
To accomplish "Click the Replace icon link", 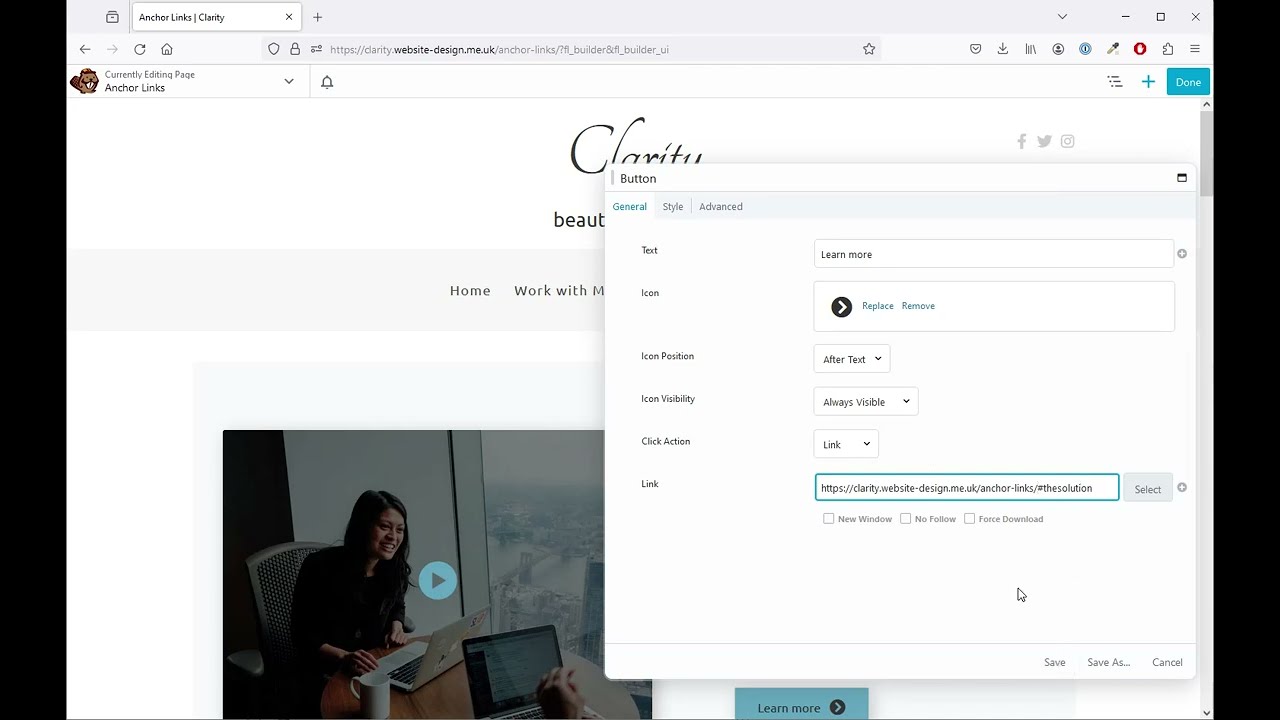I will (878, 306).
